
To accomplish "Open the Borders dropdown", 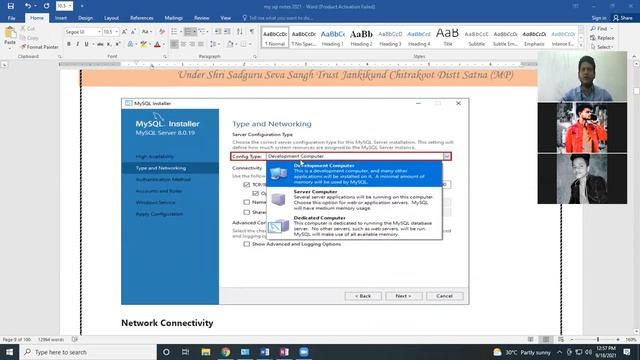I will (249, 44).
